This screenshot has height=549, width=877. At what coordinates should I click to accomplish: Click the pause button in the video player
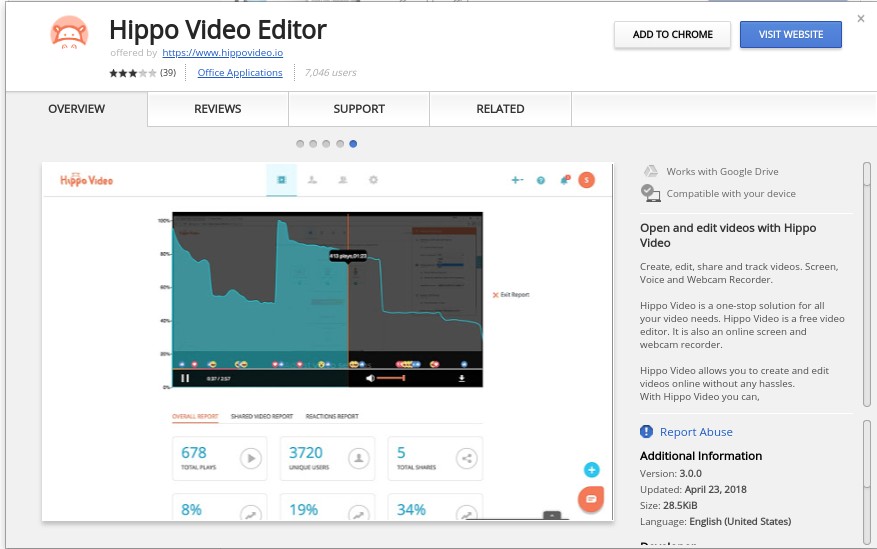pos(185,378)
